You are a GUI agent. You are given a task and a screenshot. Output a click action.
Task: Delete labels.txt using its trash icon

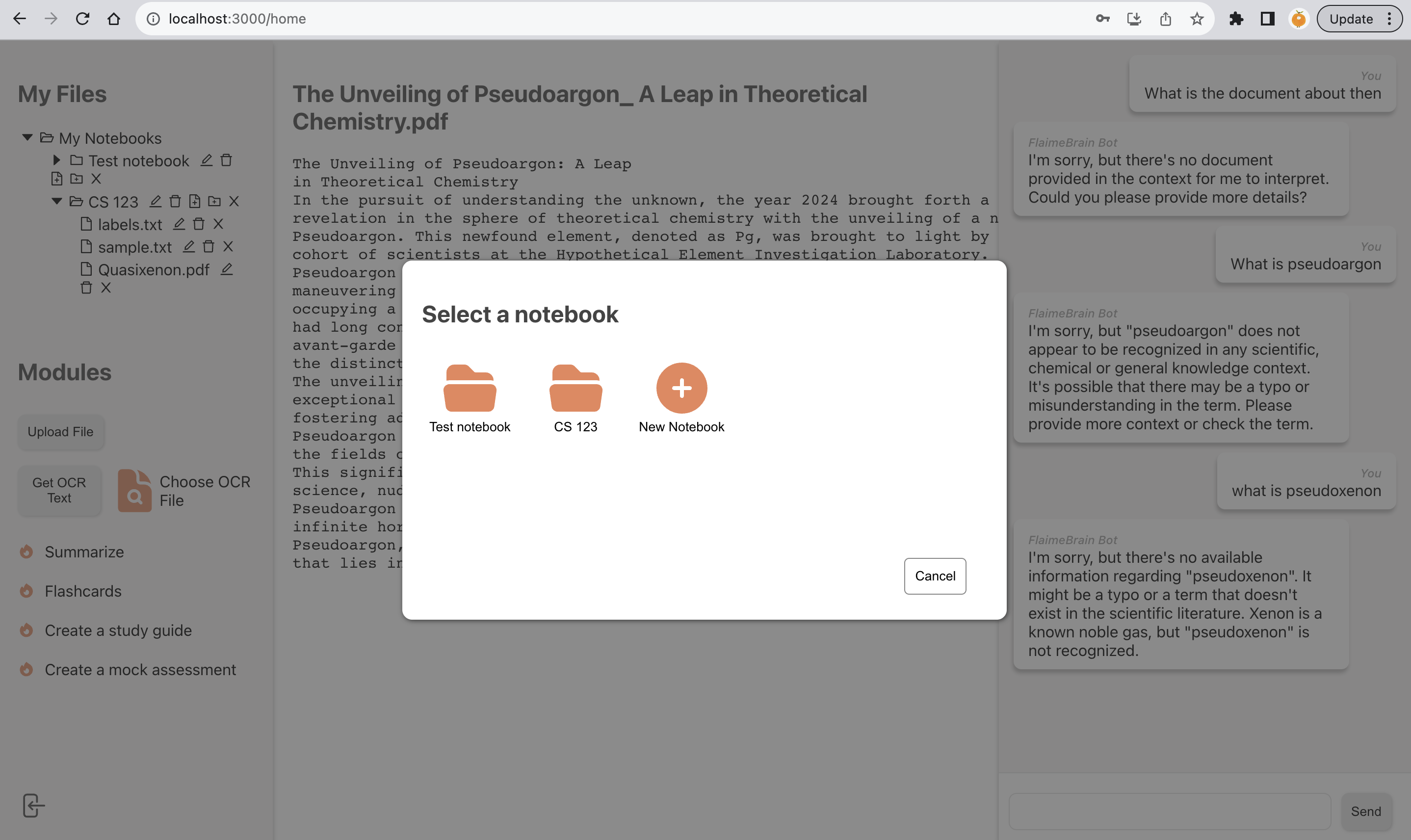click(x=199, y=224)
